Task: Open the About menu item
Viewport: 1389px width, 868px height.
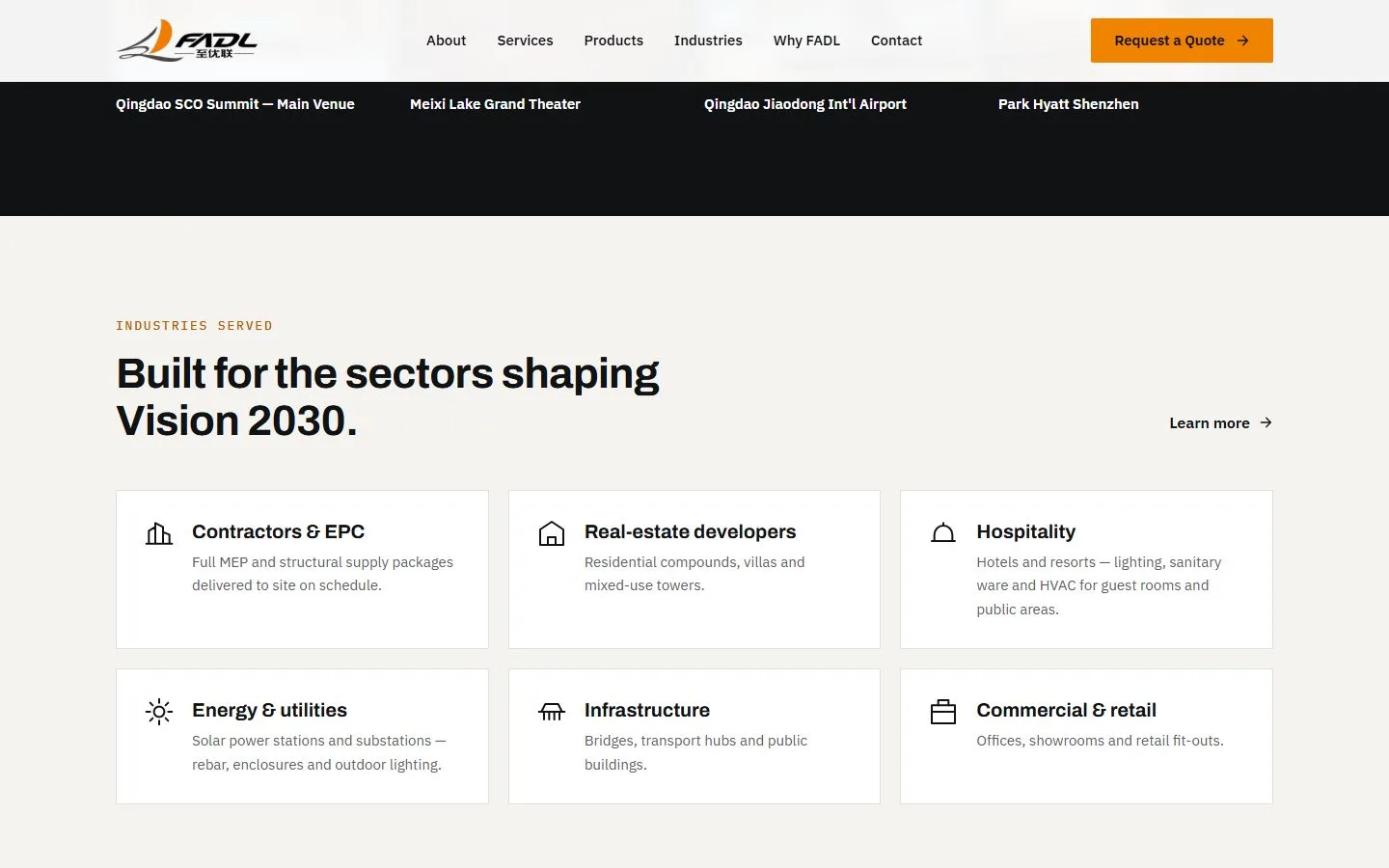Action: 446,41
